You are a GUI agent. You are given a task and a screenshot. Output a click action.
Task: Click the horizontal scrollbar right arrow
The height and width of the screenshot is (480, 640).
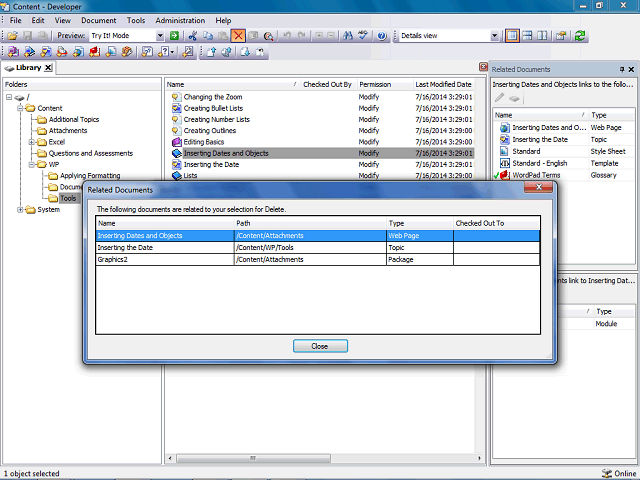479,458
